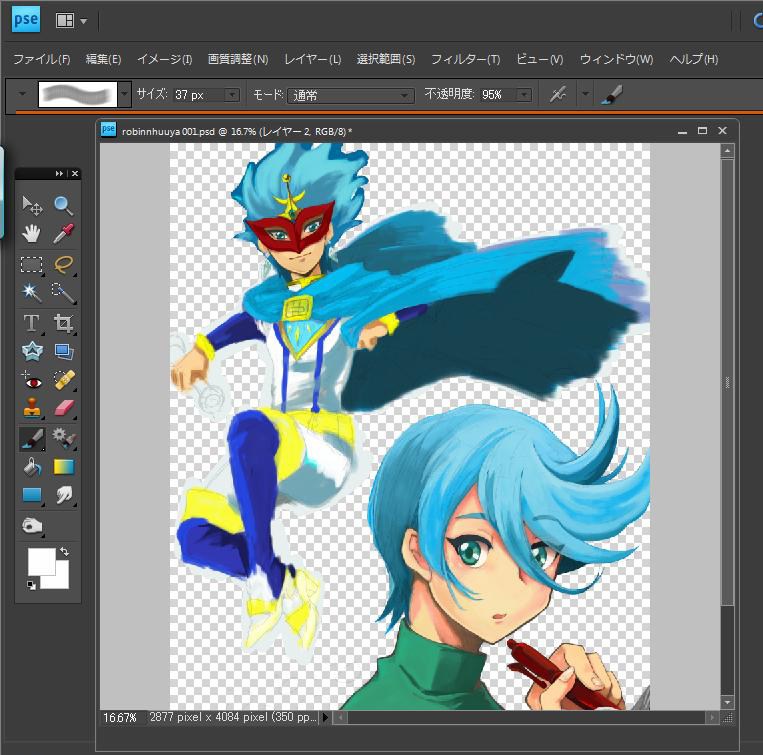
Task: Open the フィルター(T) menu
Action: [466, 59]
